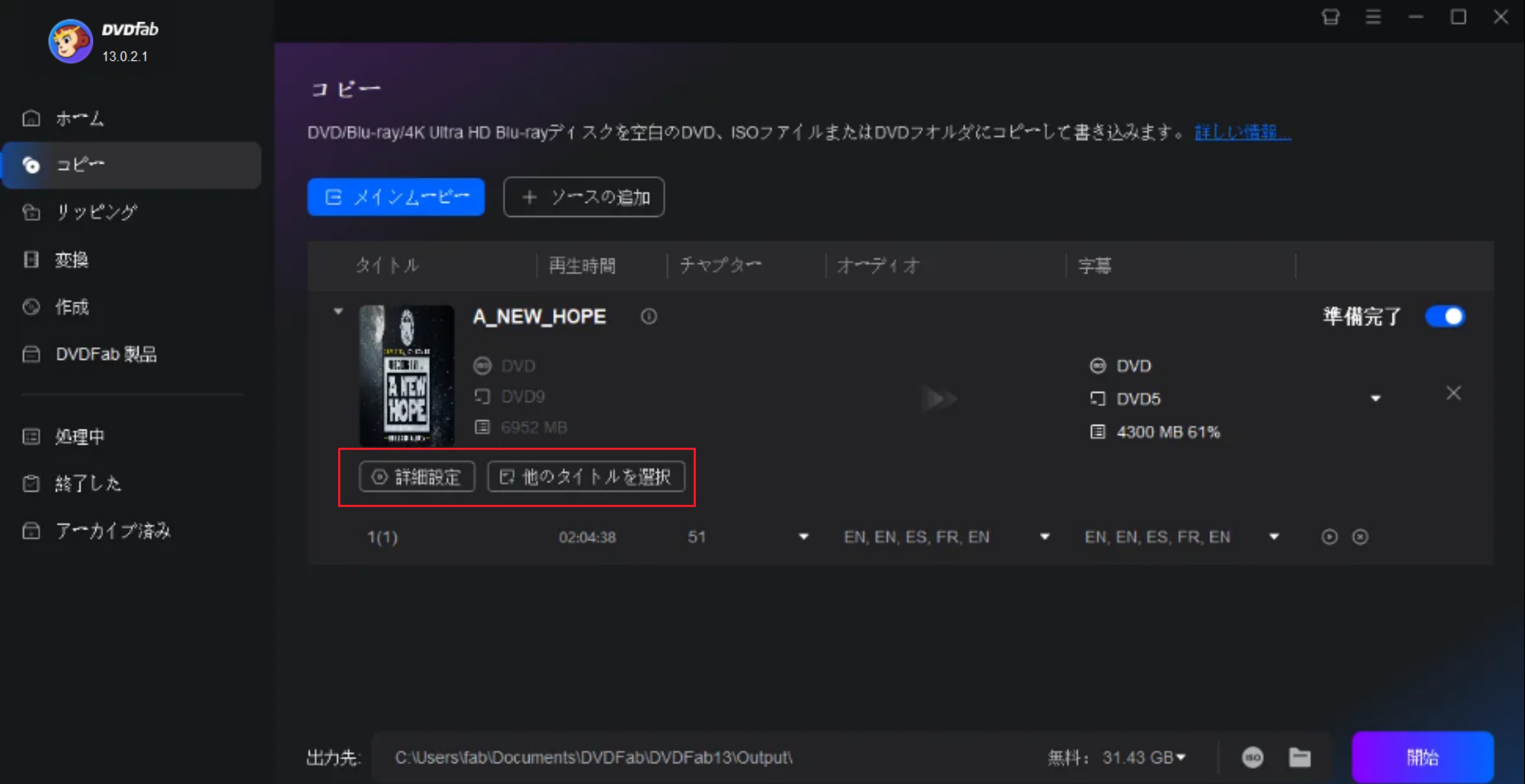The width and height of the screenshot is (1525, 784).
Task: Open 詳しい情報 link
Action: tap(1242, 132)
